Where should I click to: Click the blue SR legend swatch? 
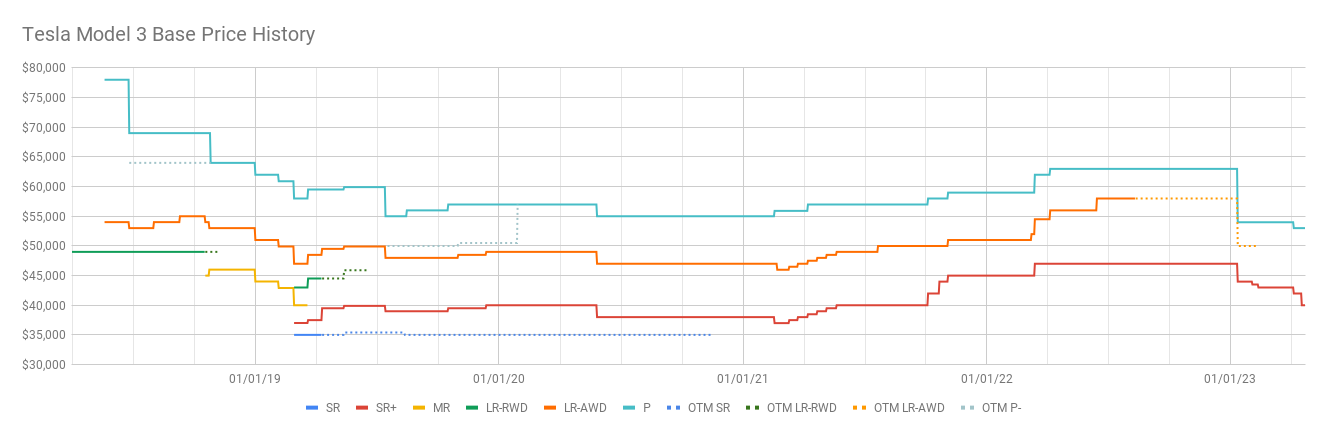click(x=311, y=408)
